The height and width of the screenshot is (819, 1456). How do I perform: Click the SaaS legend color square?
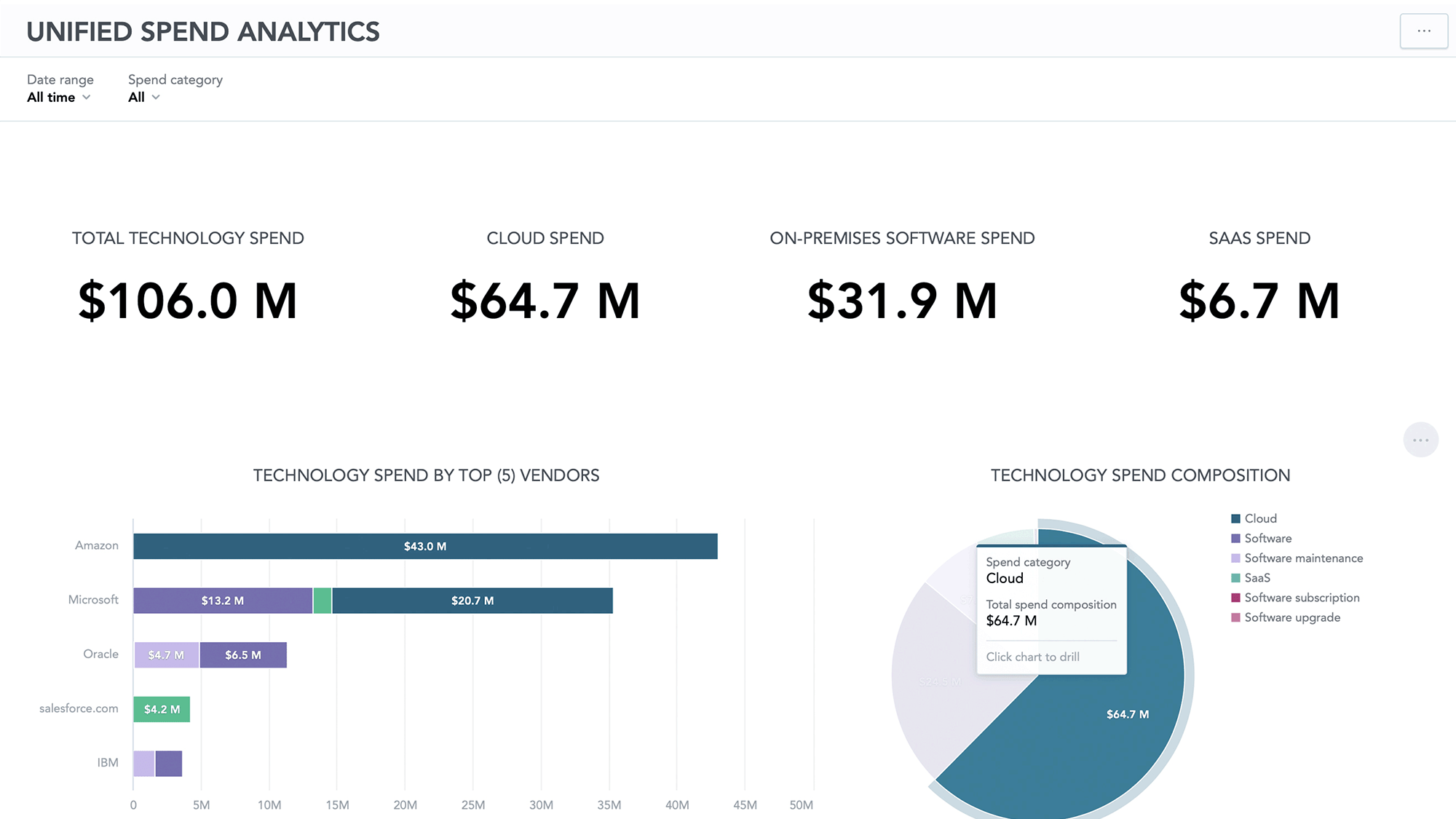[1235, 578]
